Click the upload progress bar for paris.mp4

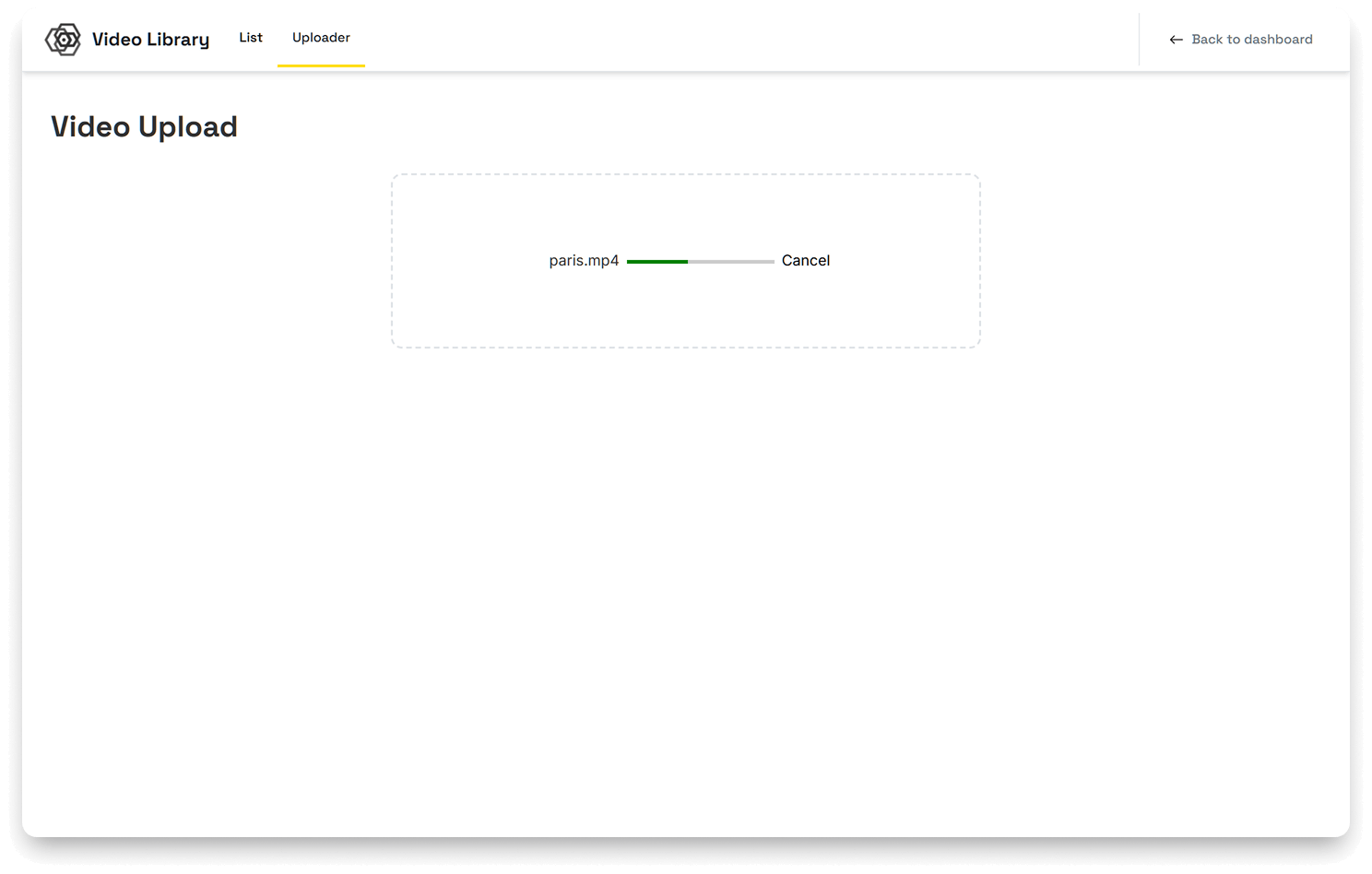coord(700,261)
